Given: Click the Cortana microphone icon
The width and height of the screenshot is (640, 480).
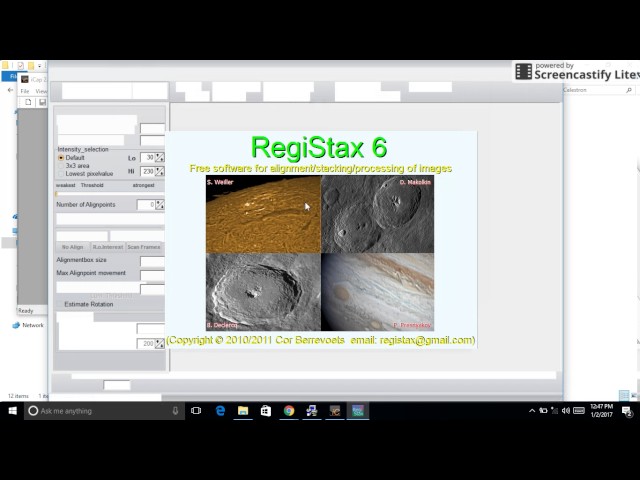Looking at the screenshot, I should point(175,411).
